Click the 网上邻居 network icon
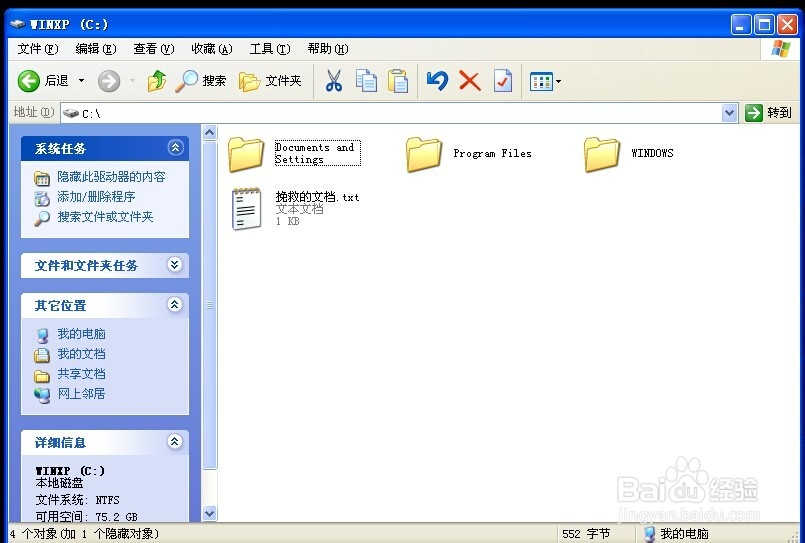The image size is (805, 543). 42,395
